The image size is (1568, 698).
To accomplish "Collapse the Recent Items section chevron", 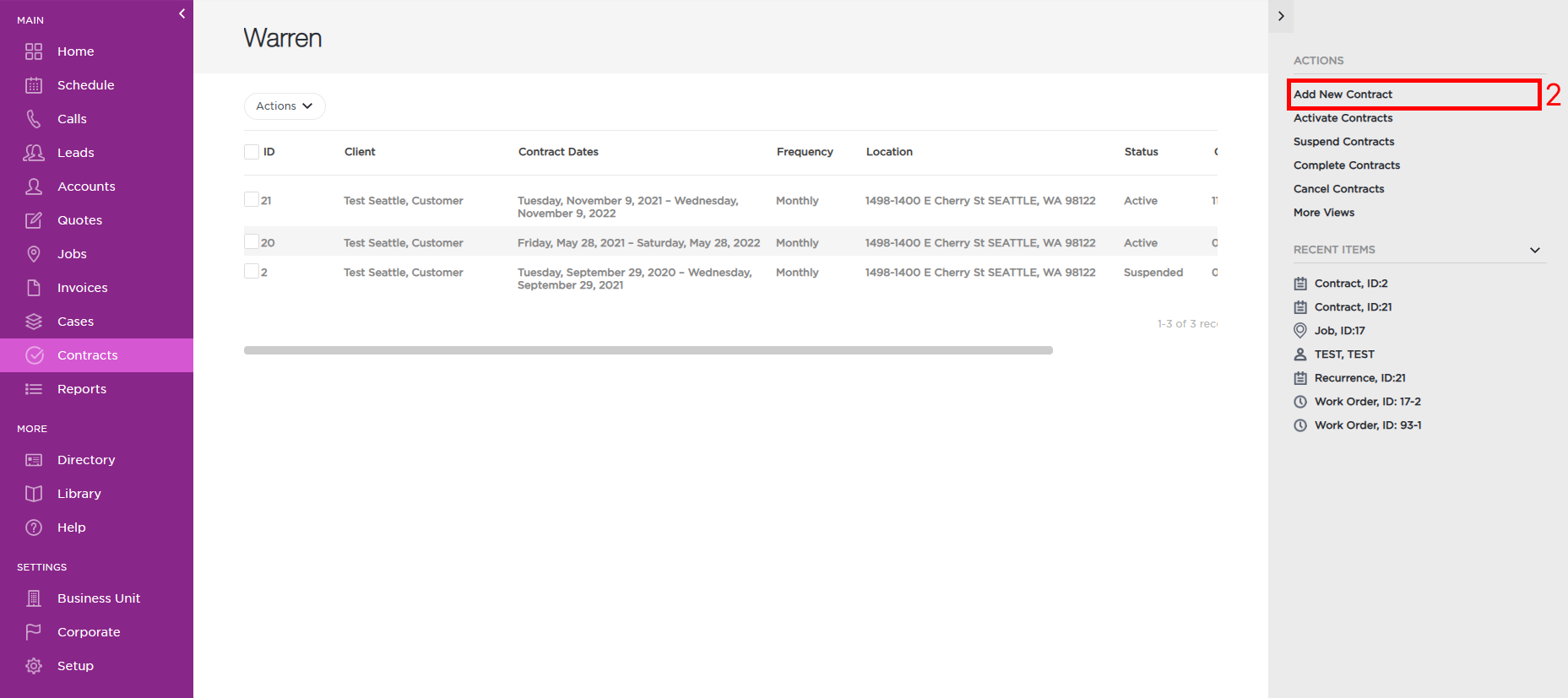I will pos(1535,250).
